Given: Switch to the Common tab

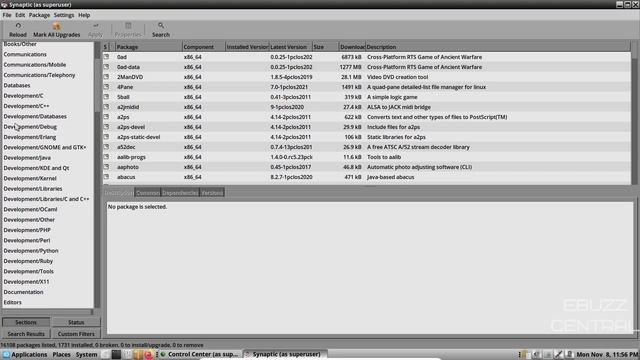Looking at the screenshot, I should click(x=148, y=193).
